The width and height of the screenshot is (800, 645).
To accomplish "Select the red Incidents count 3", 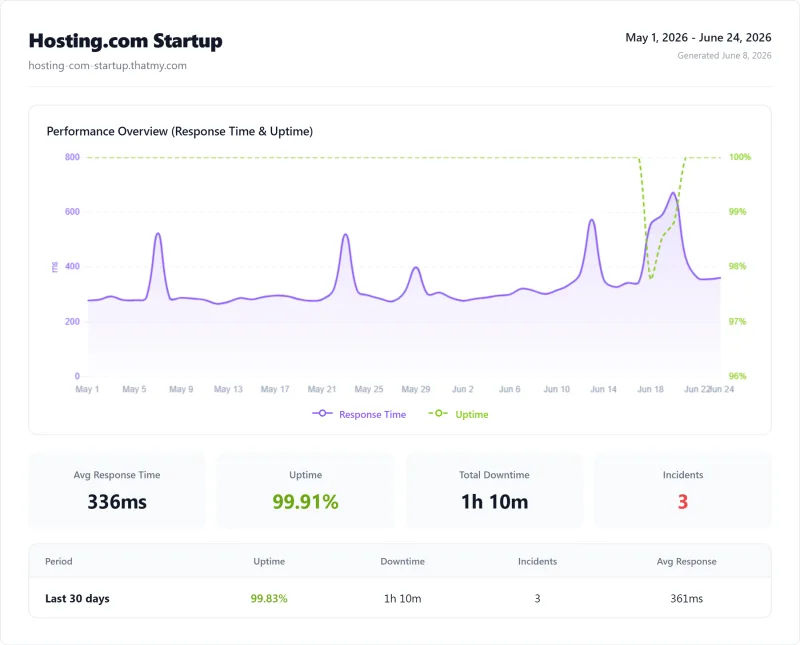I will (683, 502).
